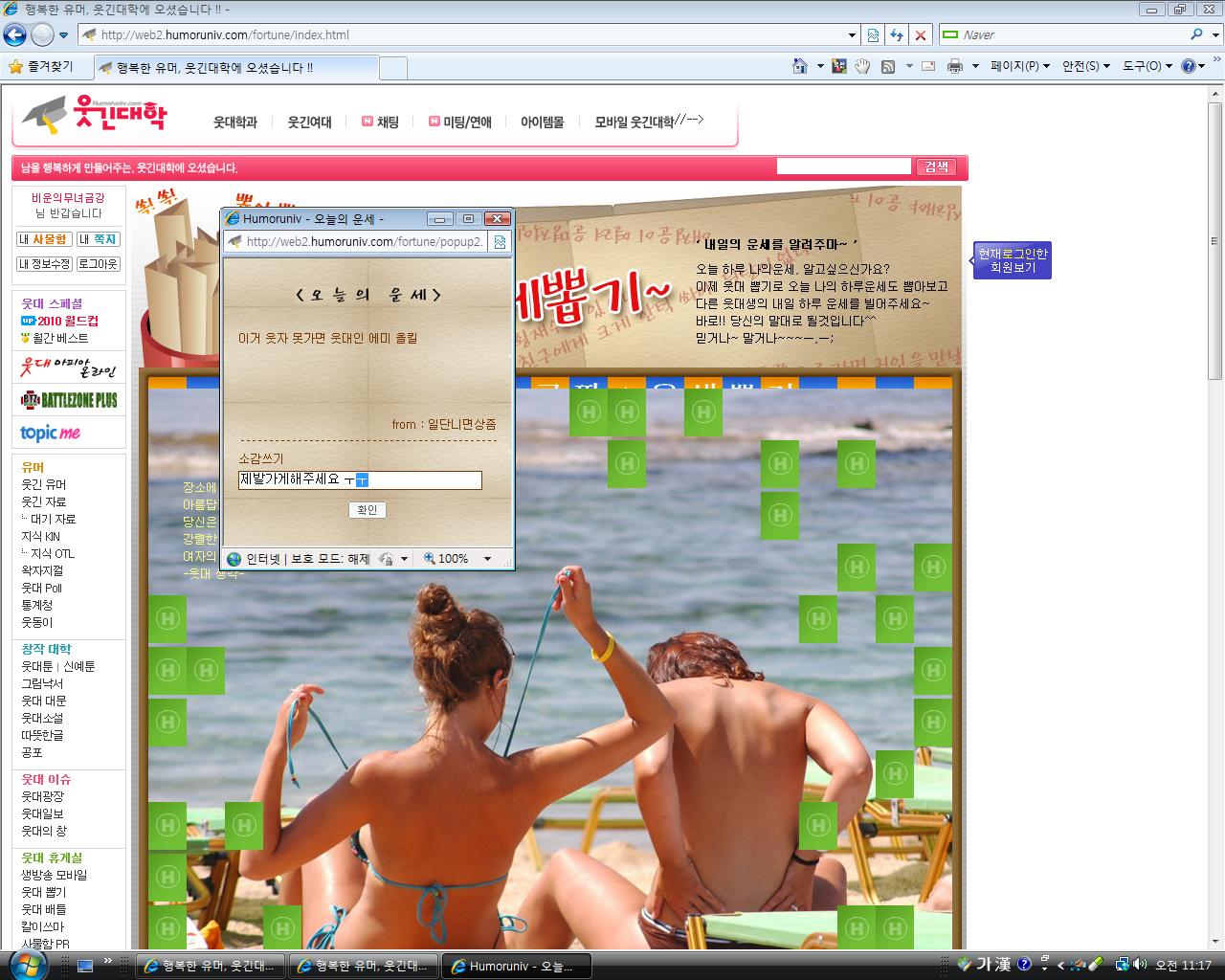The image size is (1225, 980).
Task: Click the Show Desktop quick launch icon
Action: 85,966
